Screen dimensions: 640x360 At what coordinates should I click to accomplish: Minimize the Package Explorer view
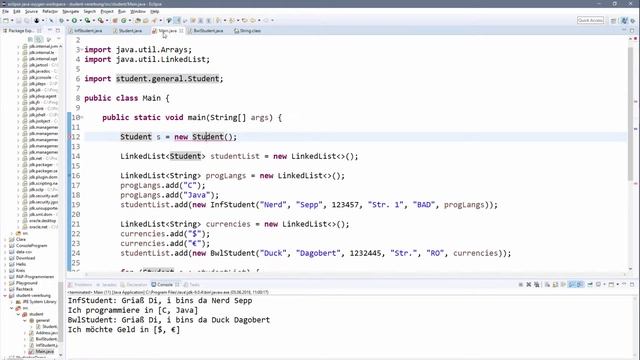50,30
